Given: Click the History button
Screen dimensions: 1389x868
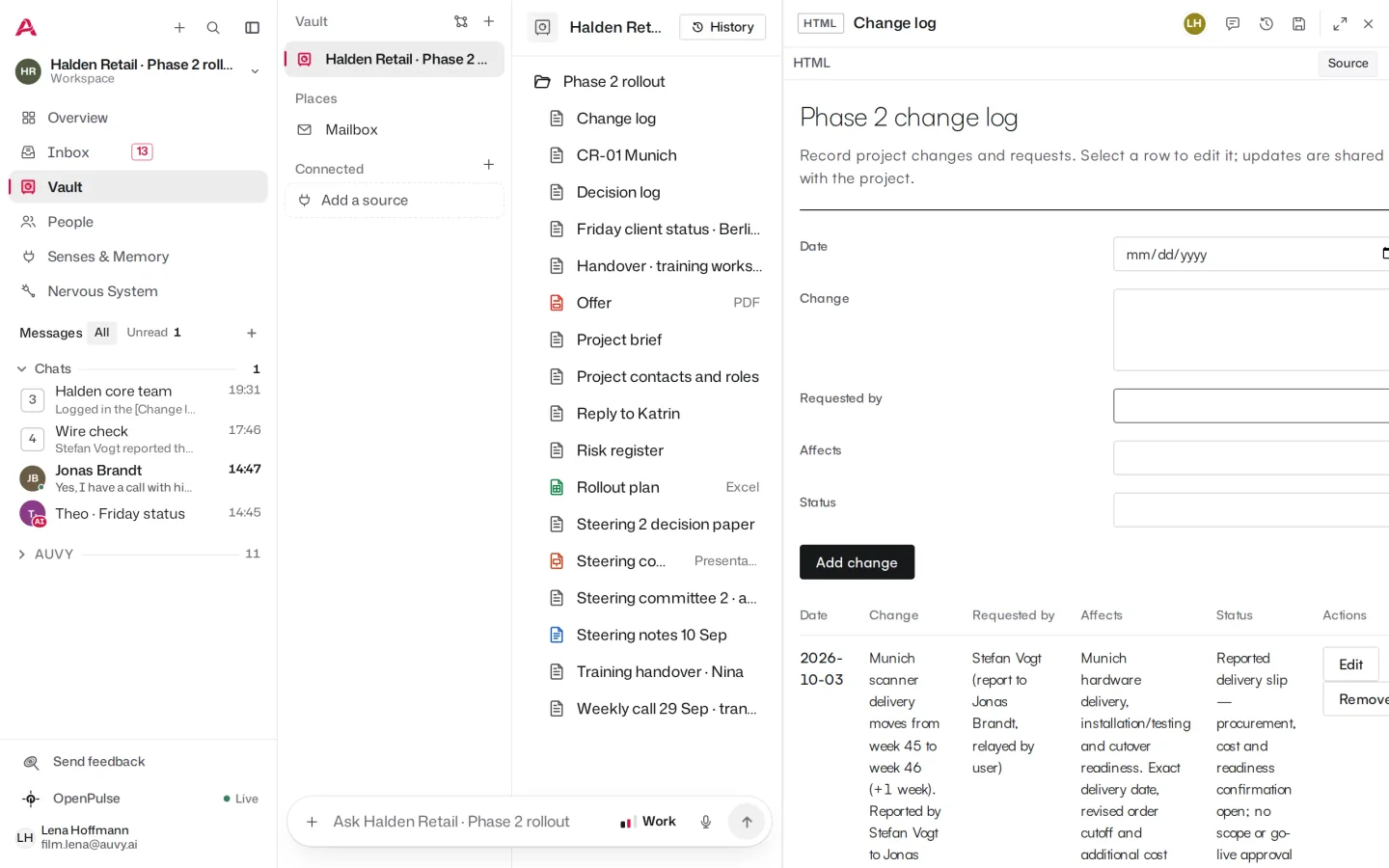Looking at the screenshot, I should tap(722, 27).
